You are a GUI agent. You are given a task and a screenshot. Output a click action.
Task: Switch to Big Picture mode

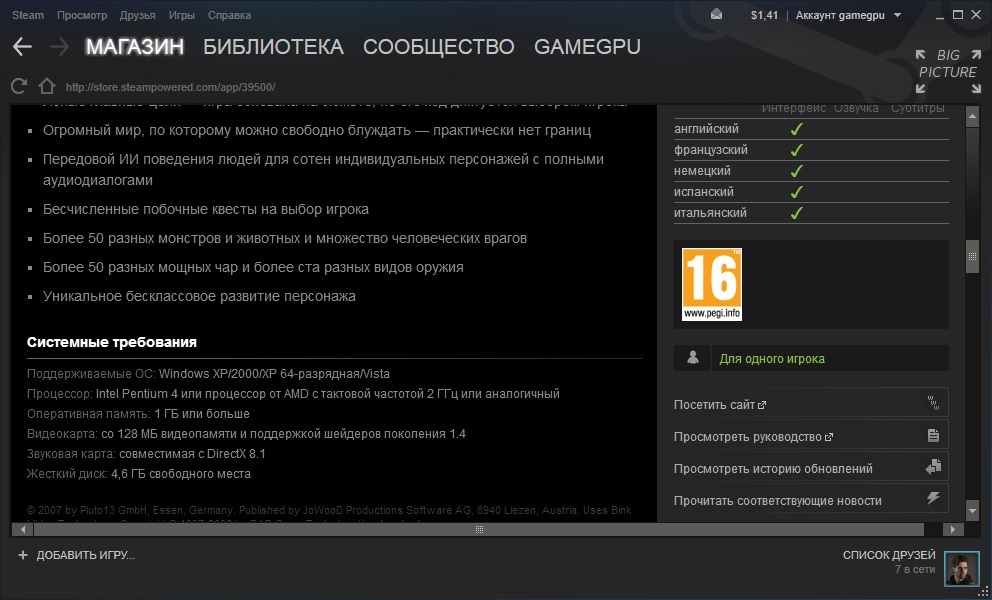(x=948, y=72)
